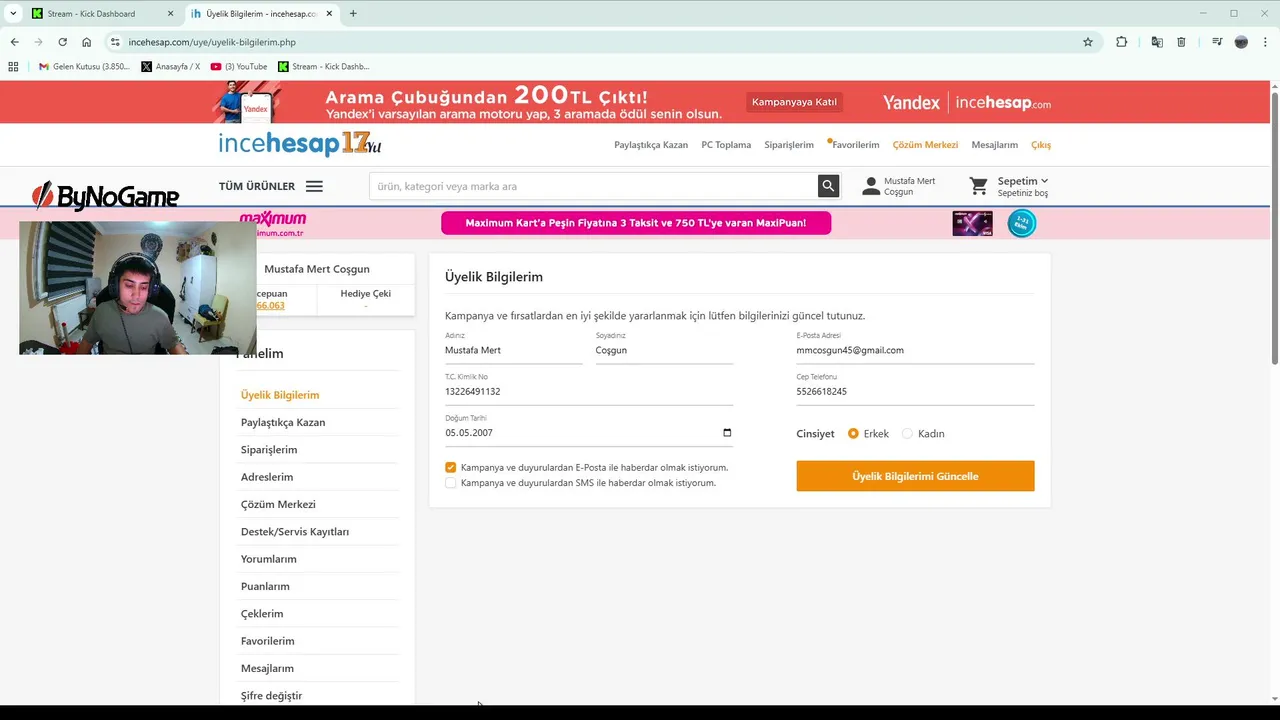Click the Adınız name field
This screenshot has width=1280, height=720.
coord(513,350)
